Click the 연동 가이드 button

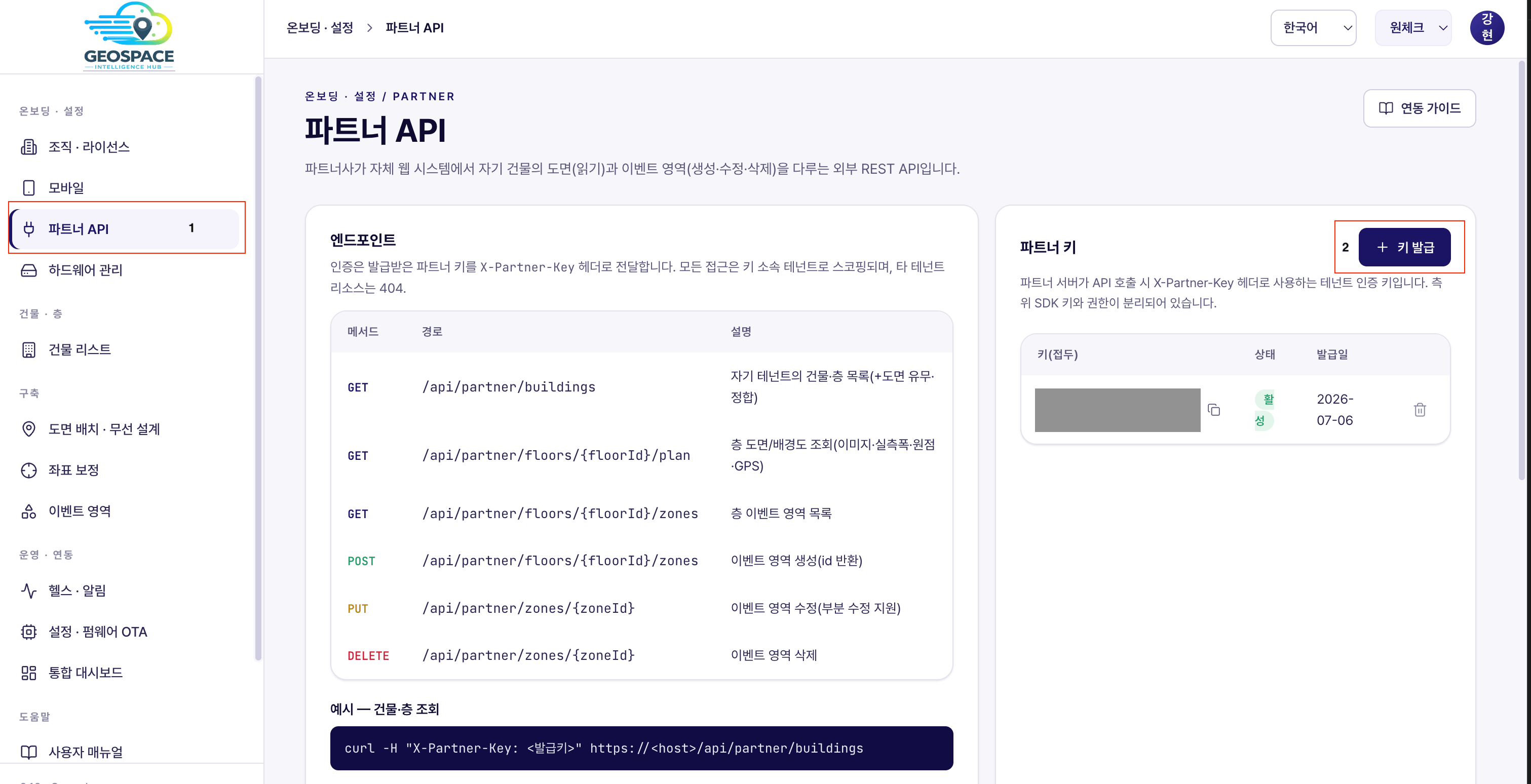pos(1419,108)
